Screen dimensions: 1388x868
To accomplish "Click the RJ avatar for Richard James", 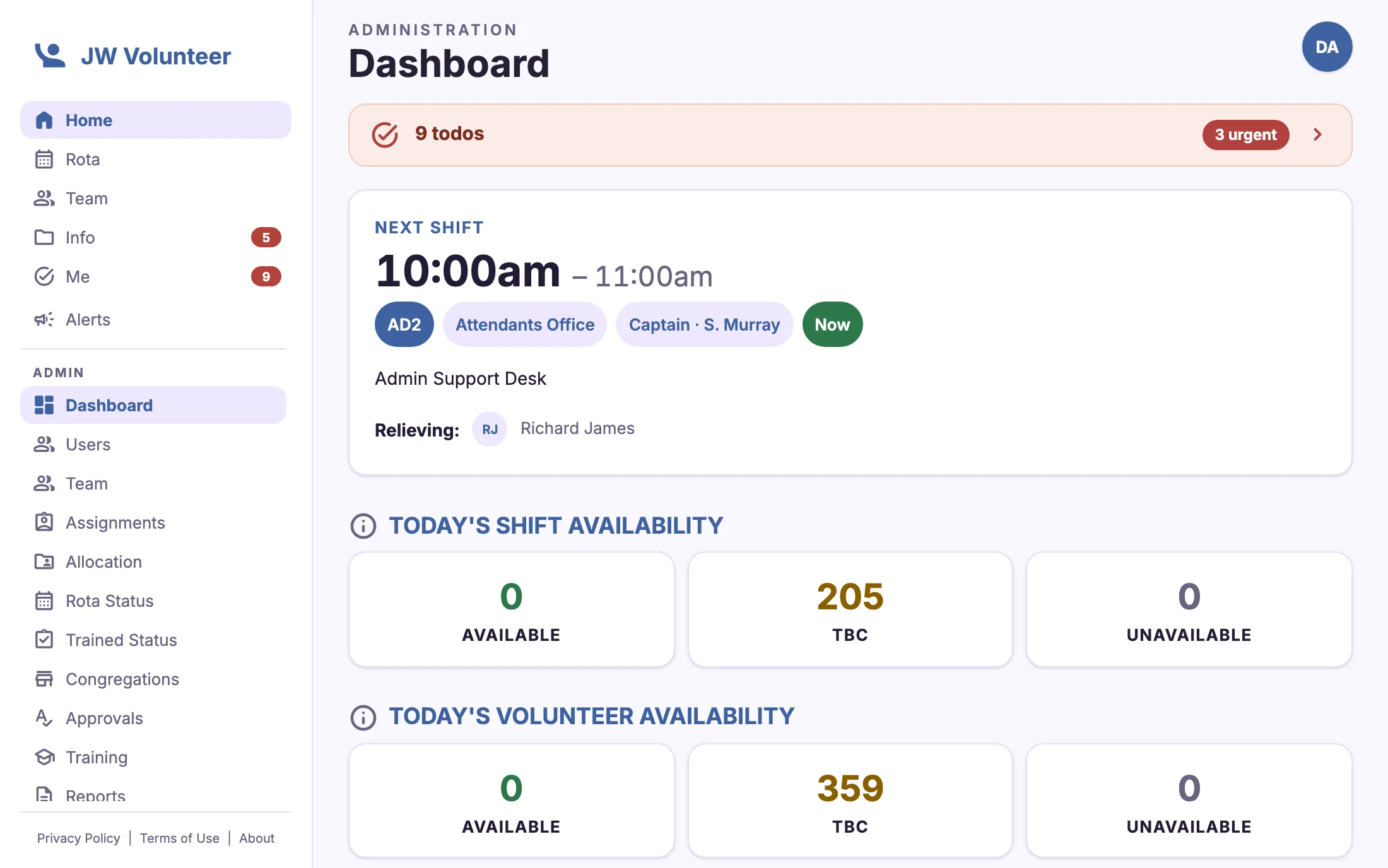I will [490, 429].
